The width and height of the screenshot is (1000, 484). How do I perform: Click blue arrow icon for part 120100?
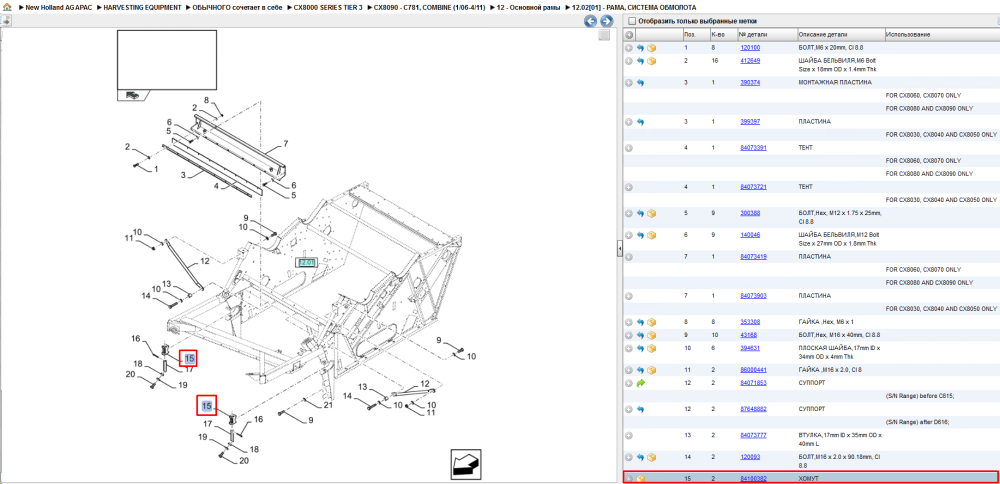[640, 48]
